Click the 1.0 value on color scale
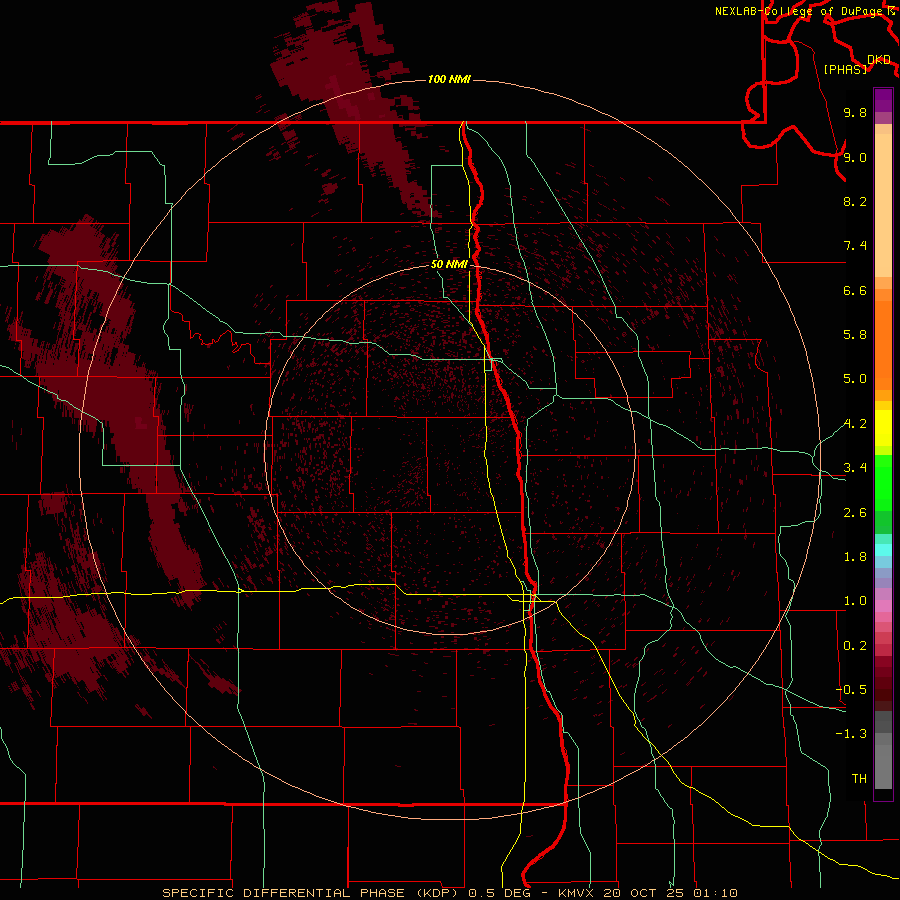The image size is (900, 900). tap(855, 601)
